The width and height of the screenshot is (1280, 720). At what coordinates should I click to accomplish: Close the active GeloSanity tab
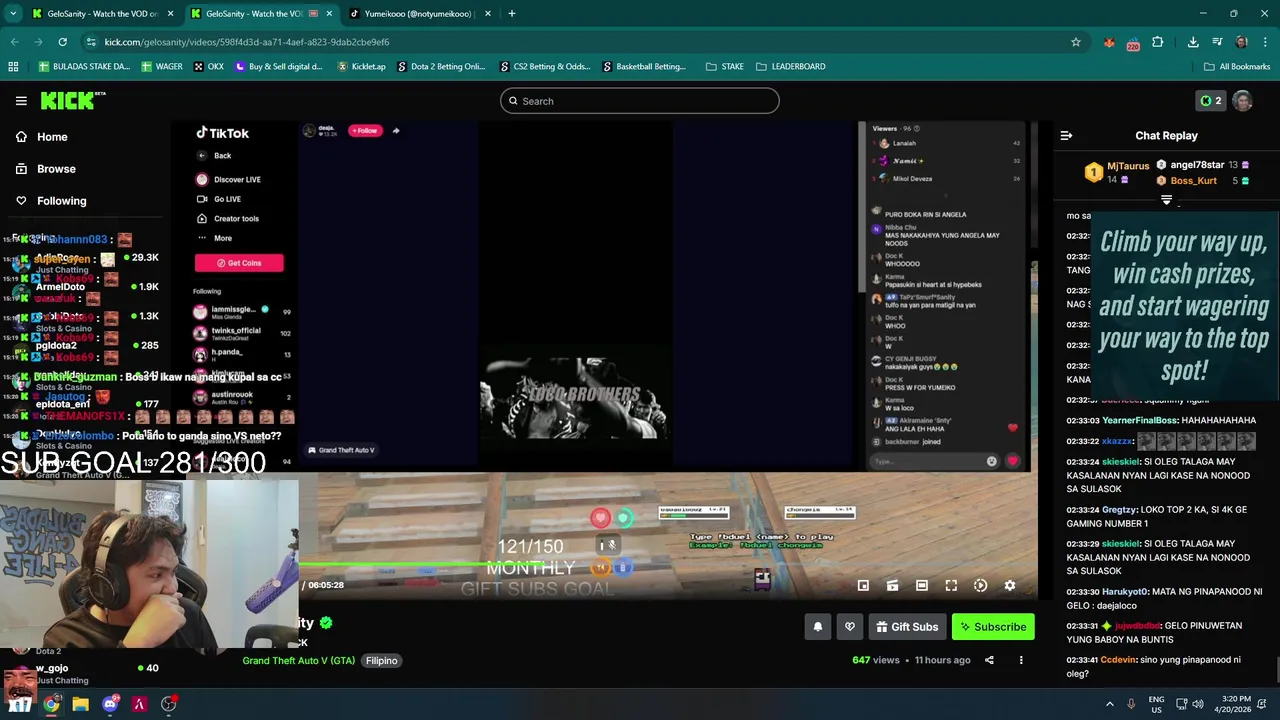click(329, 14)
